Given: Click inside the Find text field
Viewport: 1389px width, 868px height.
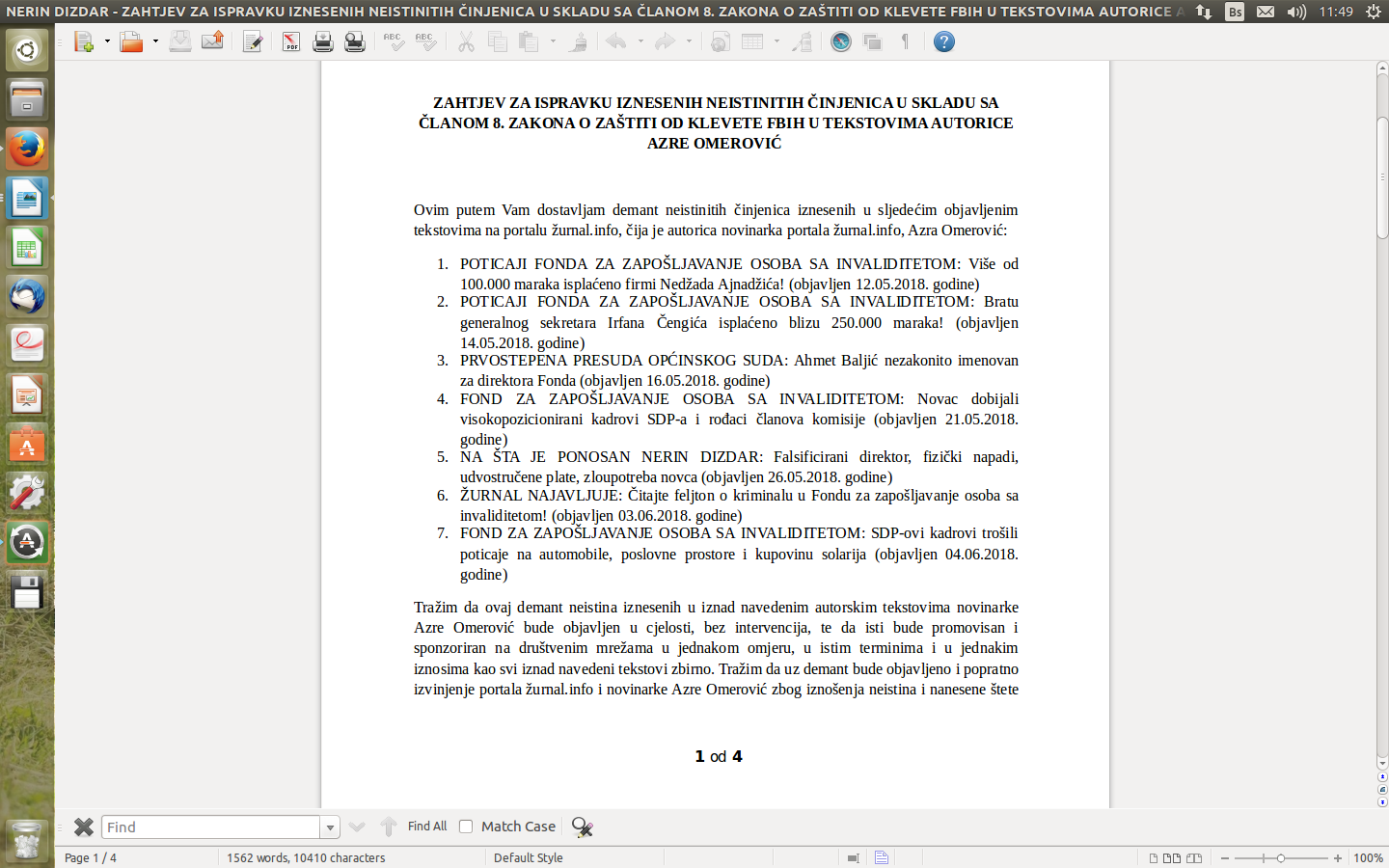Looking at the screenshot, I should (211, 827).
